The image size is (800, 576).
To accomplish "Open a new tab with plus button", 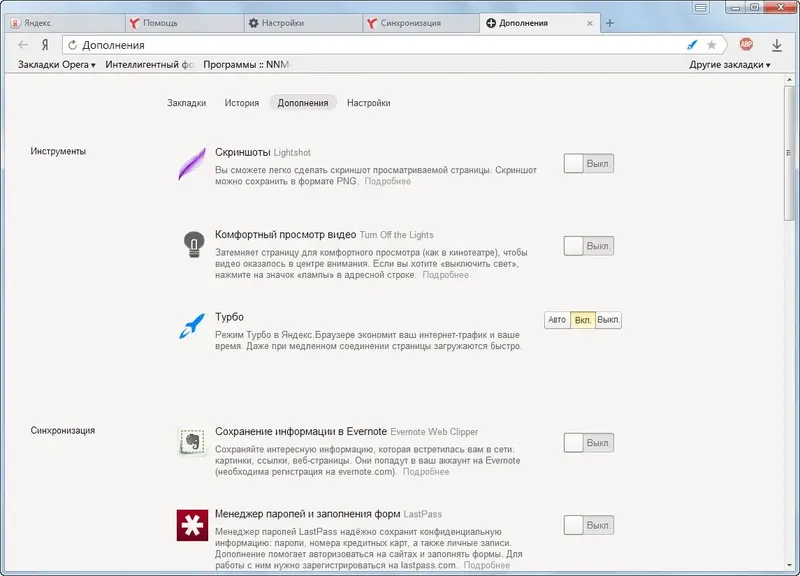I will (610, 23).
